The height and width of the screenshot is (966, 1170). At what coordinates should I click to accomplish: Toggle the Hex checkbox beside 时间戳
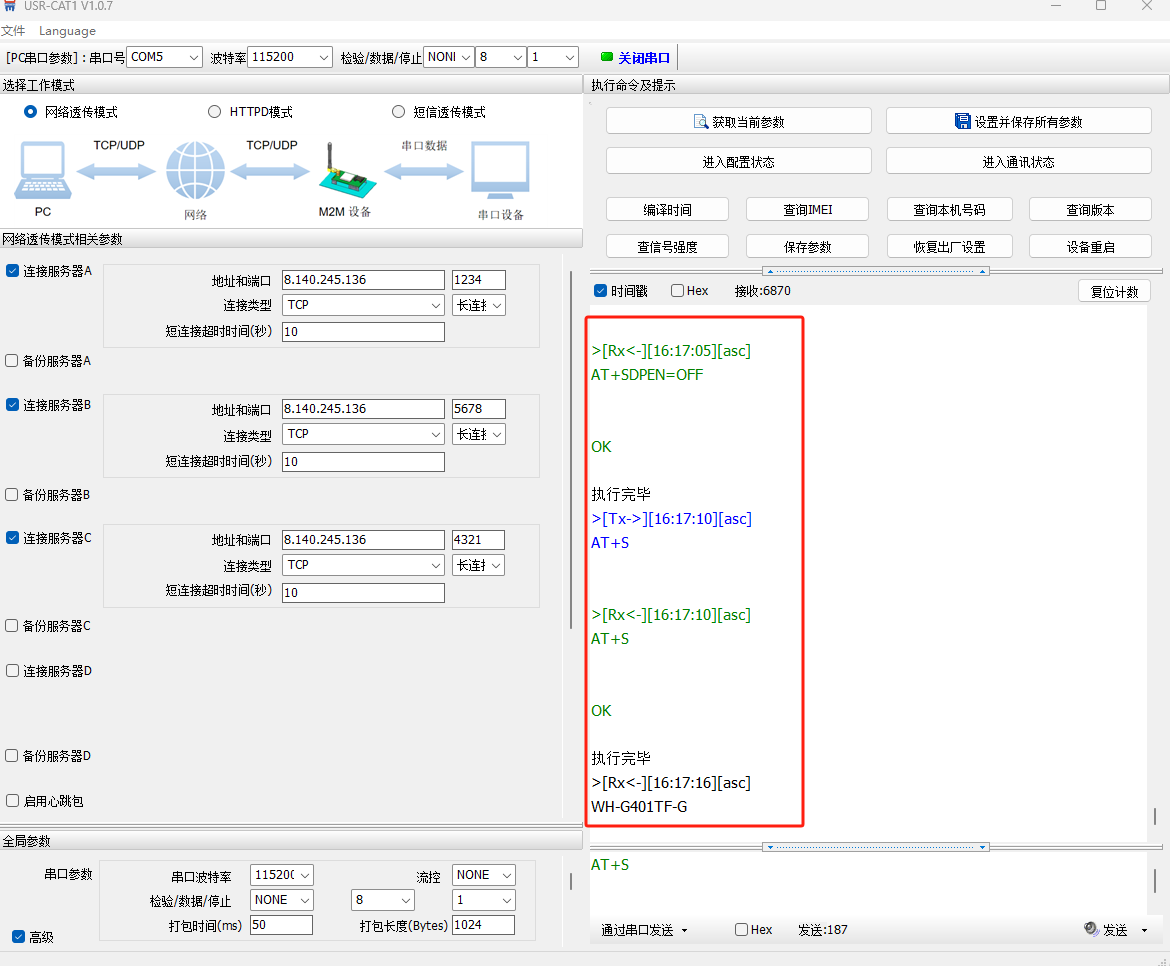678,291
